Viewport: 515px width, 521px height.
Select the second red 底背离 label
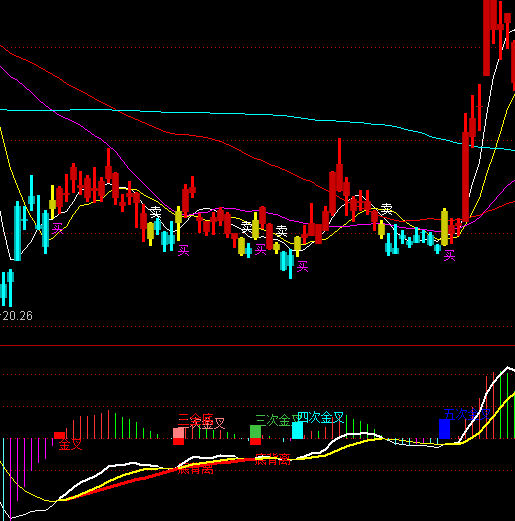pos(273,459)
